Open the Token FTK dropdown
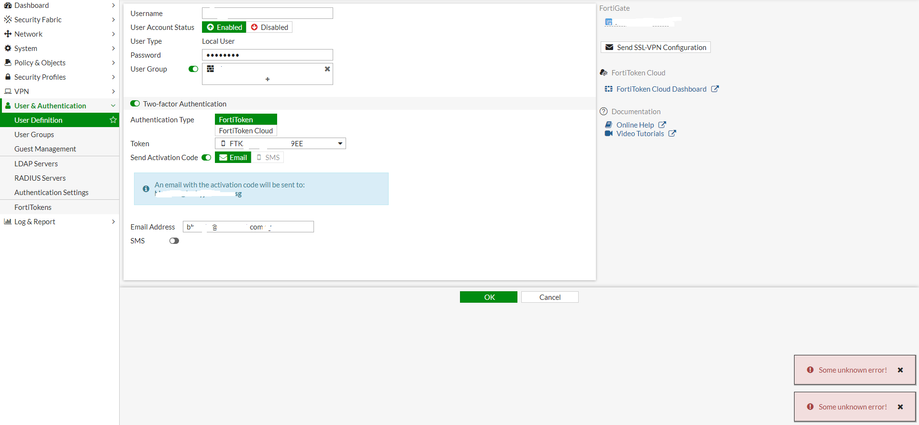Image resolution: width=919 pixels, height=425 pixels. 281,143
